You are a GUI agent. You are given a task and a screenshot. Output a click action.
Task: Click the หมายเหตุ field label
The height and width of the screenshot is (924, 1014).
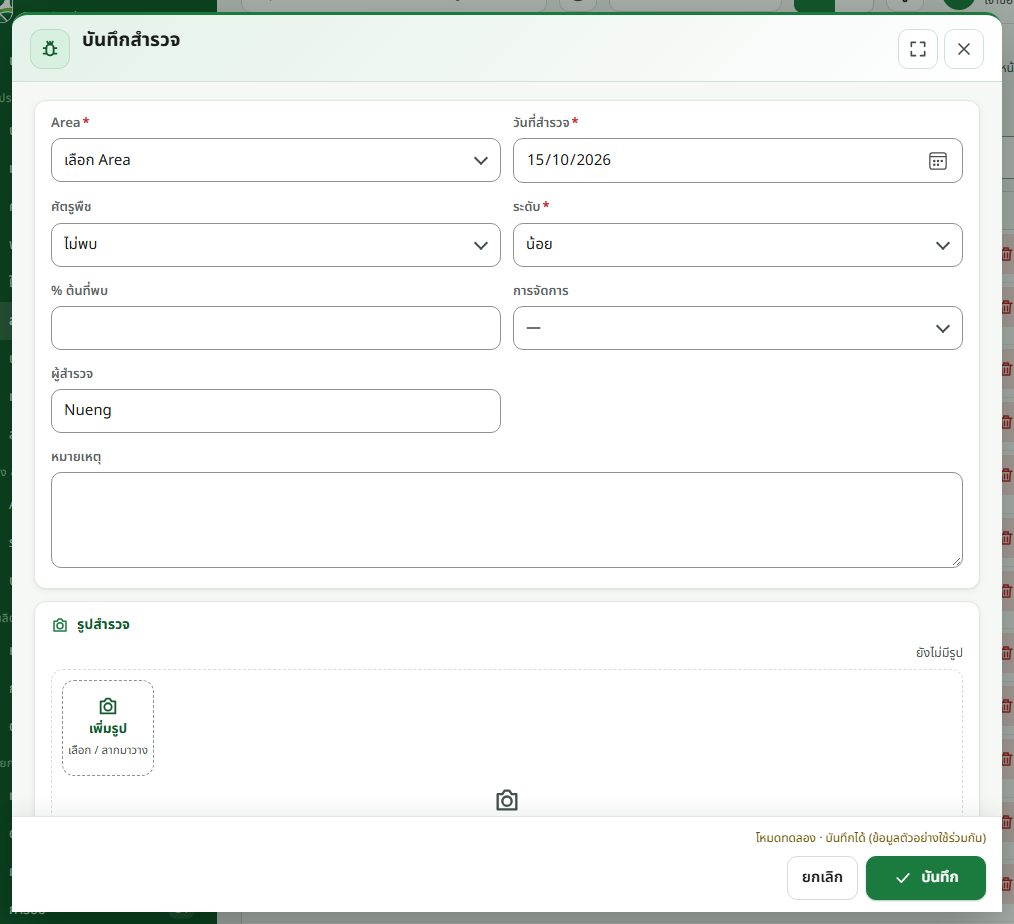pos(76,457)
